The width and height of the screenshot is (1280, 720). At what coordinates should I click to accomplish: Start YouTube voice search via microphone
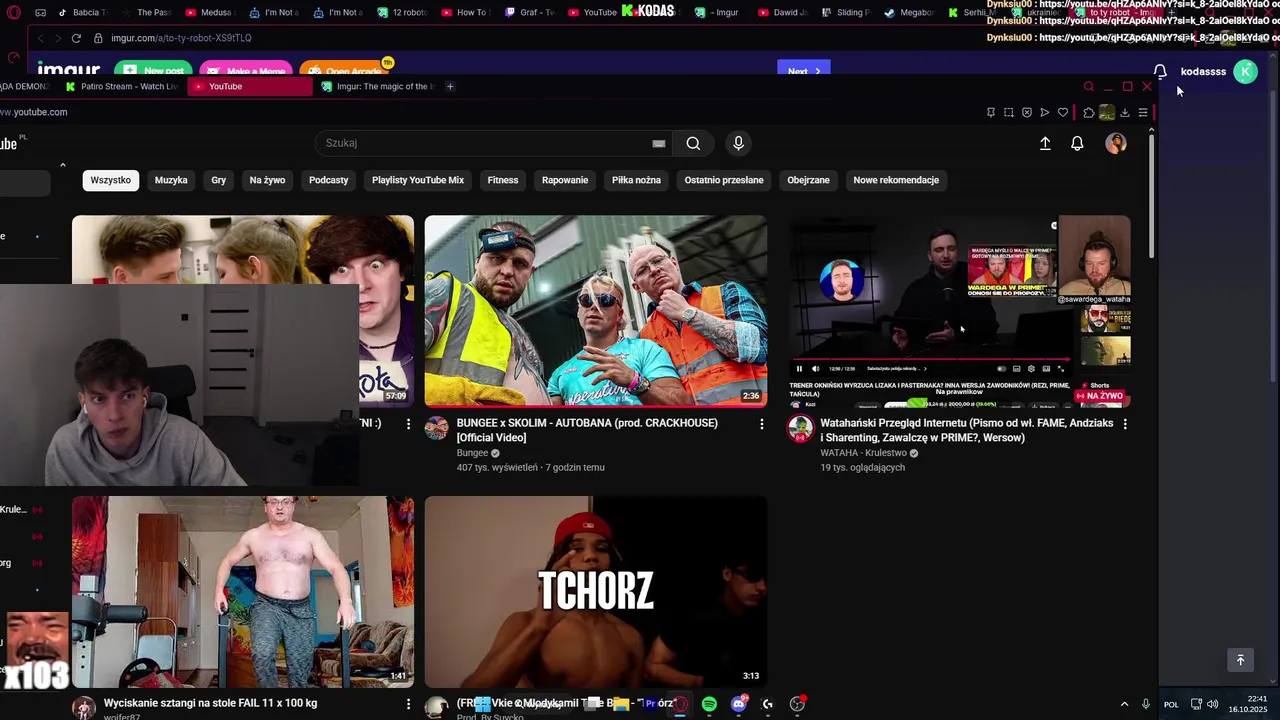[x=738, y=143]
